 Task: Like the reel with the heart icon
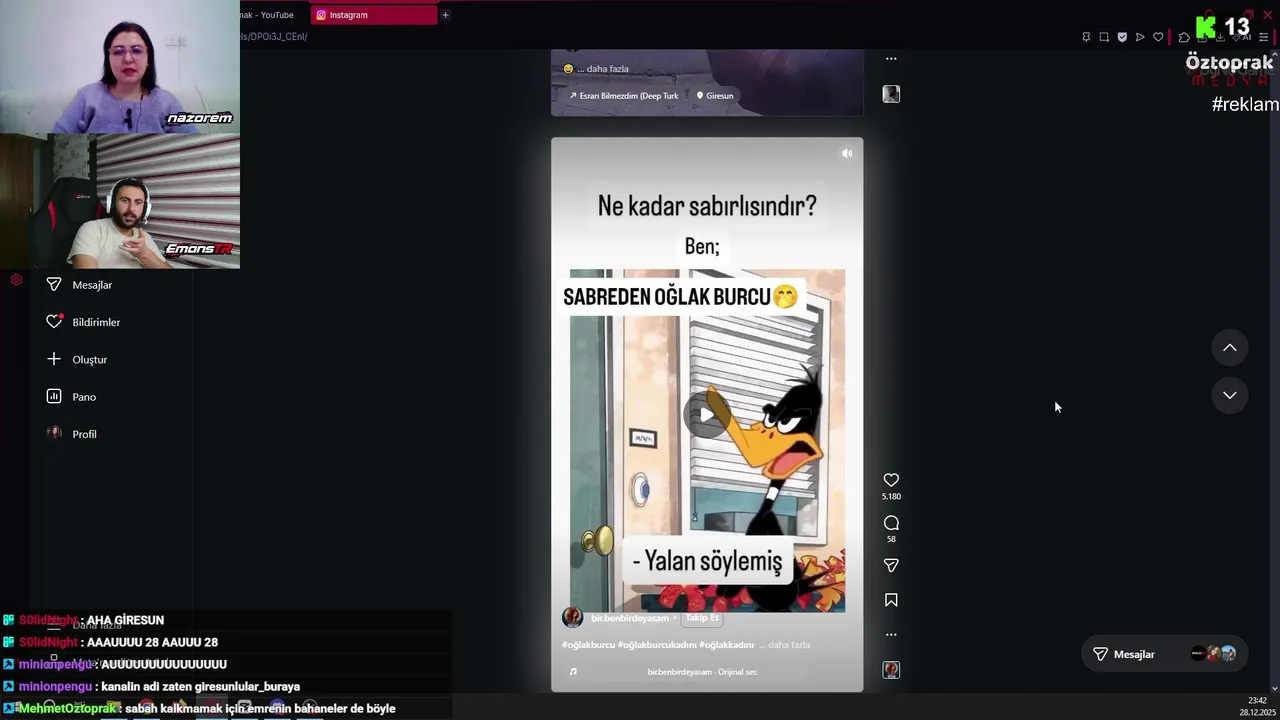click(x=891, y=480)
